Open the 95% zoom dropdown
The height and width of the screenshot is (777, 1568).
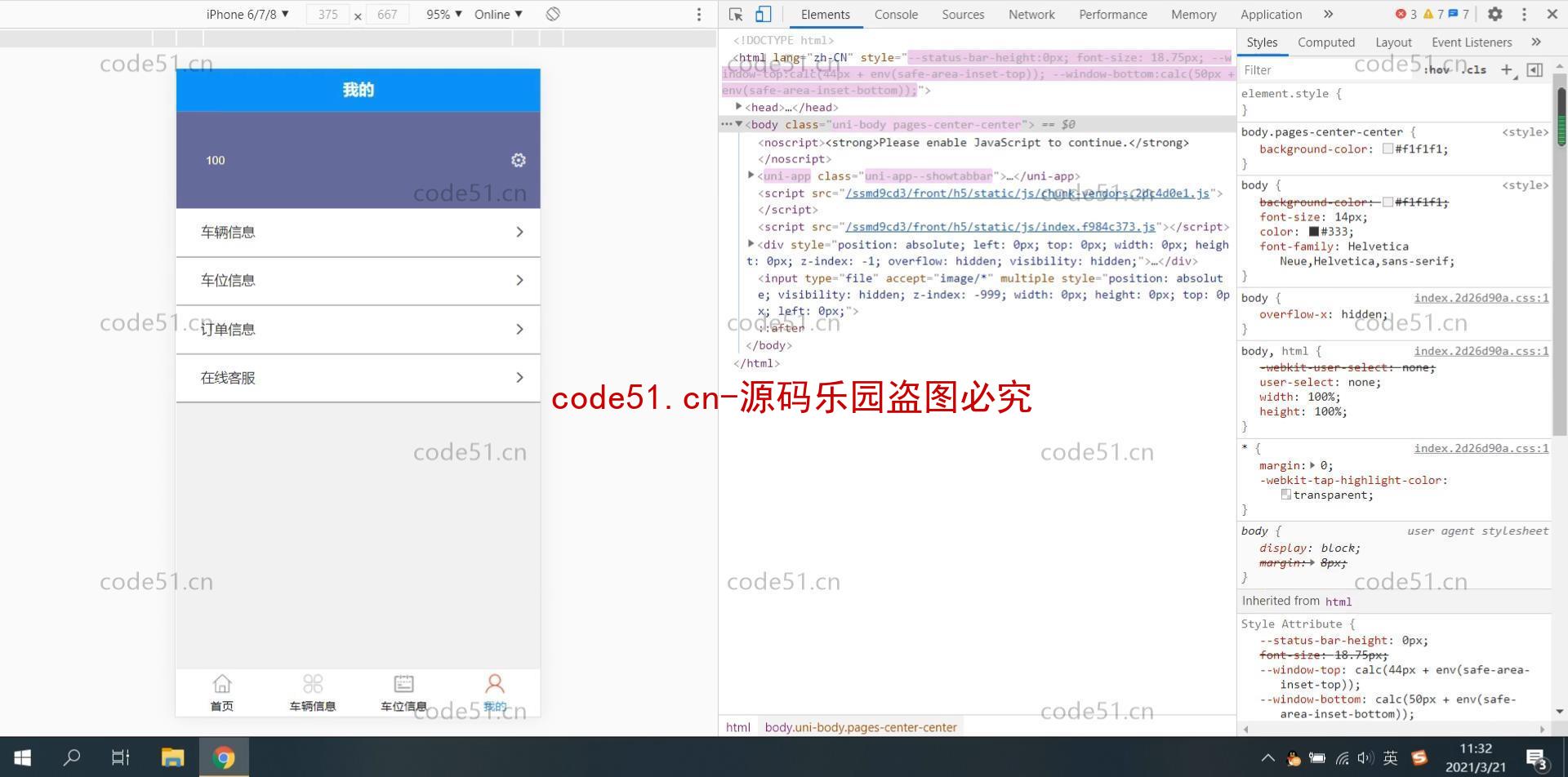(444, 14)
